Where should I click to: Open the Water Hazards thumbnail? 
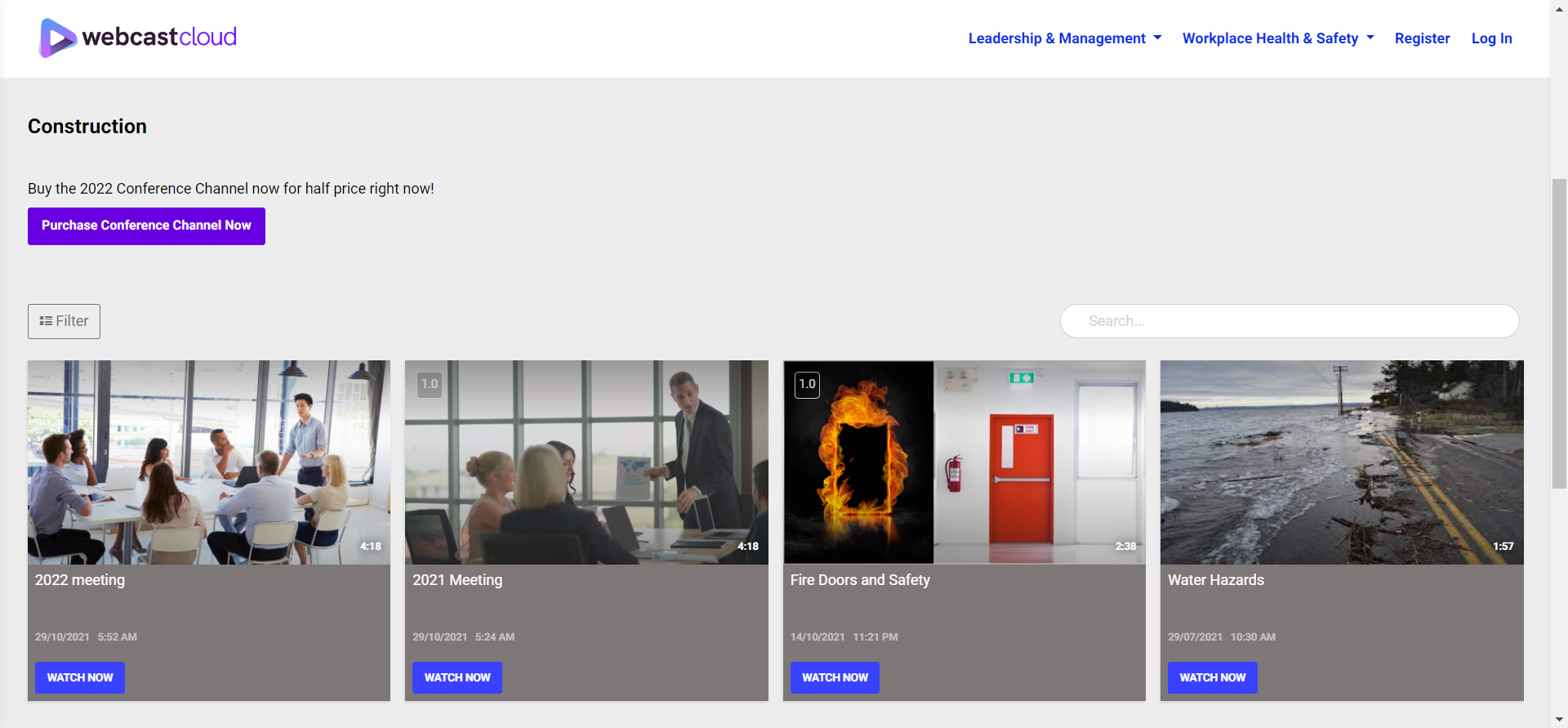pos(1342,462)
